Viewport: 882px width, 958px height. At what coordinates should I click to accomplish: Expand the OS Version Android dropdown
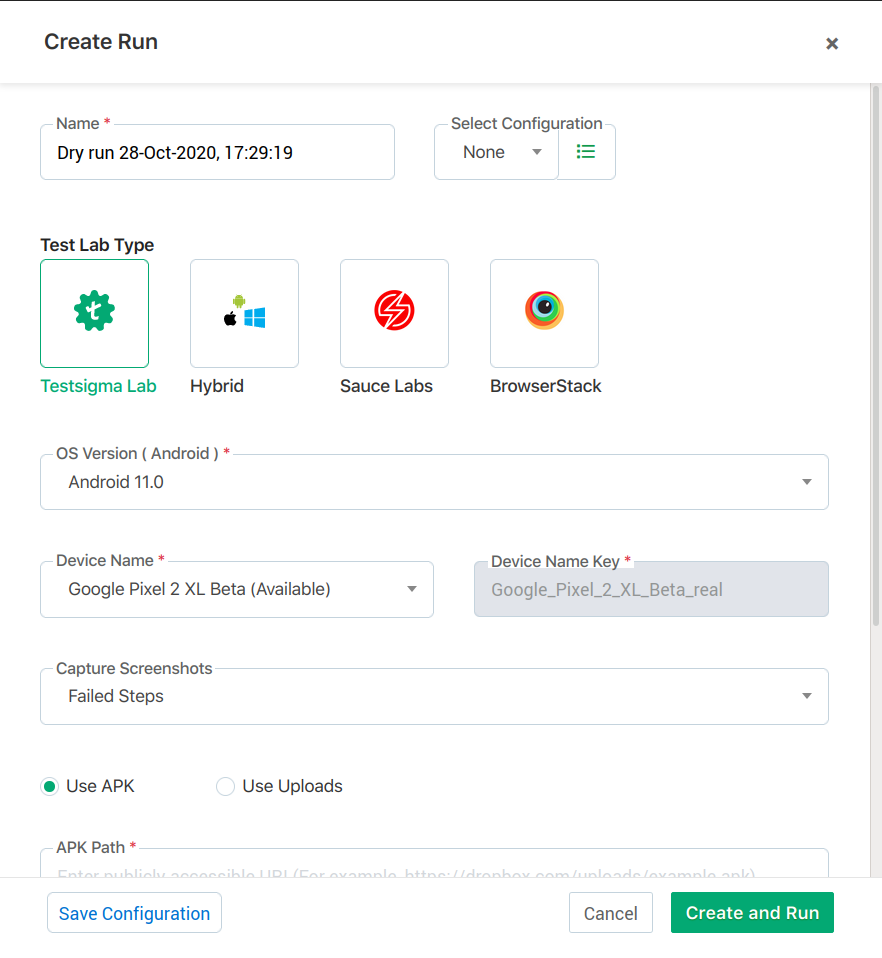(x=434, y=482)
